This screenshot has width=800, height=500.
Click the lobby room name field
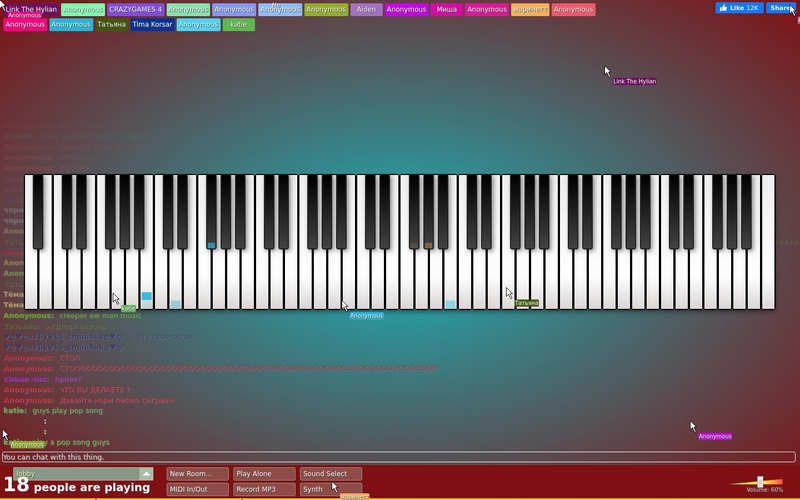[x=77, y=473]
